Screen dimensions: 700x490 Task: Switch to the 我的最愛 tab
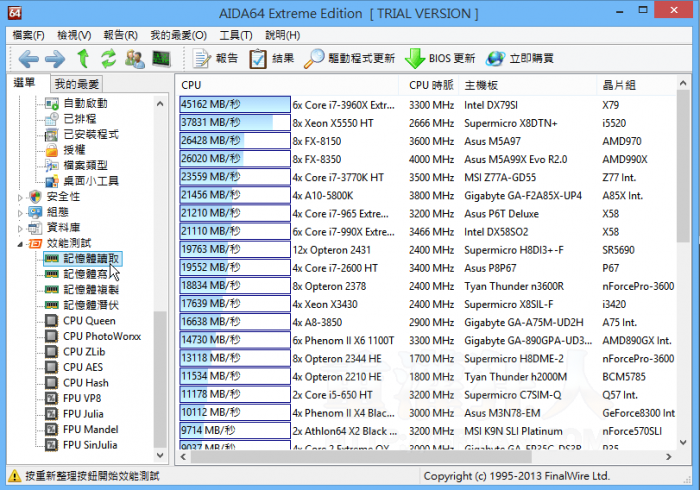coord(76,84)
